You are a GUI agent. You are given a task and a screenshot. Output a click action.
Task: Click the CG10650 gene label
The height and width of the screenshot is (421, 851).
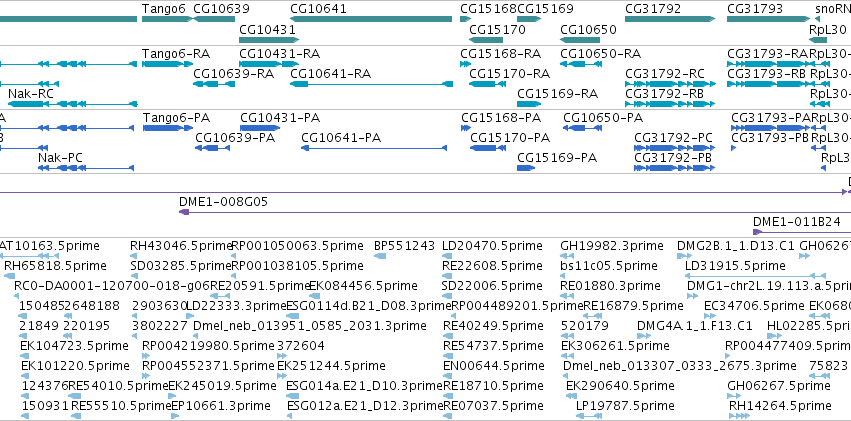[x=588, y=29]
